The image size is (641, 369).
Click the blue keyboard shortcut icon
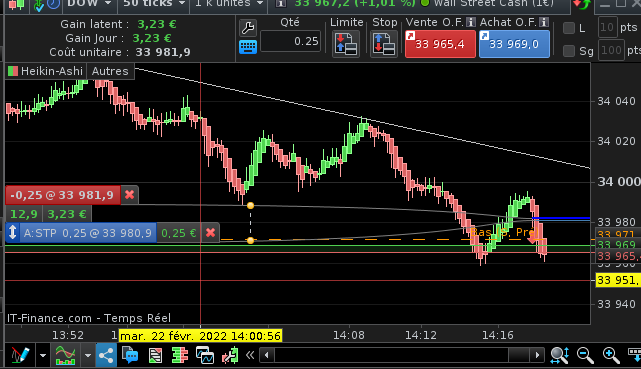(x=248, y=47)
